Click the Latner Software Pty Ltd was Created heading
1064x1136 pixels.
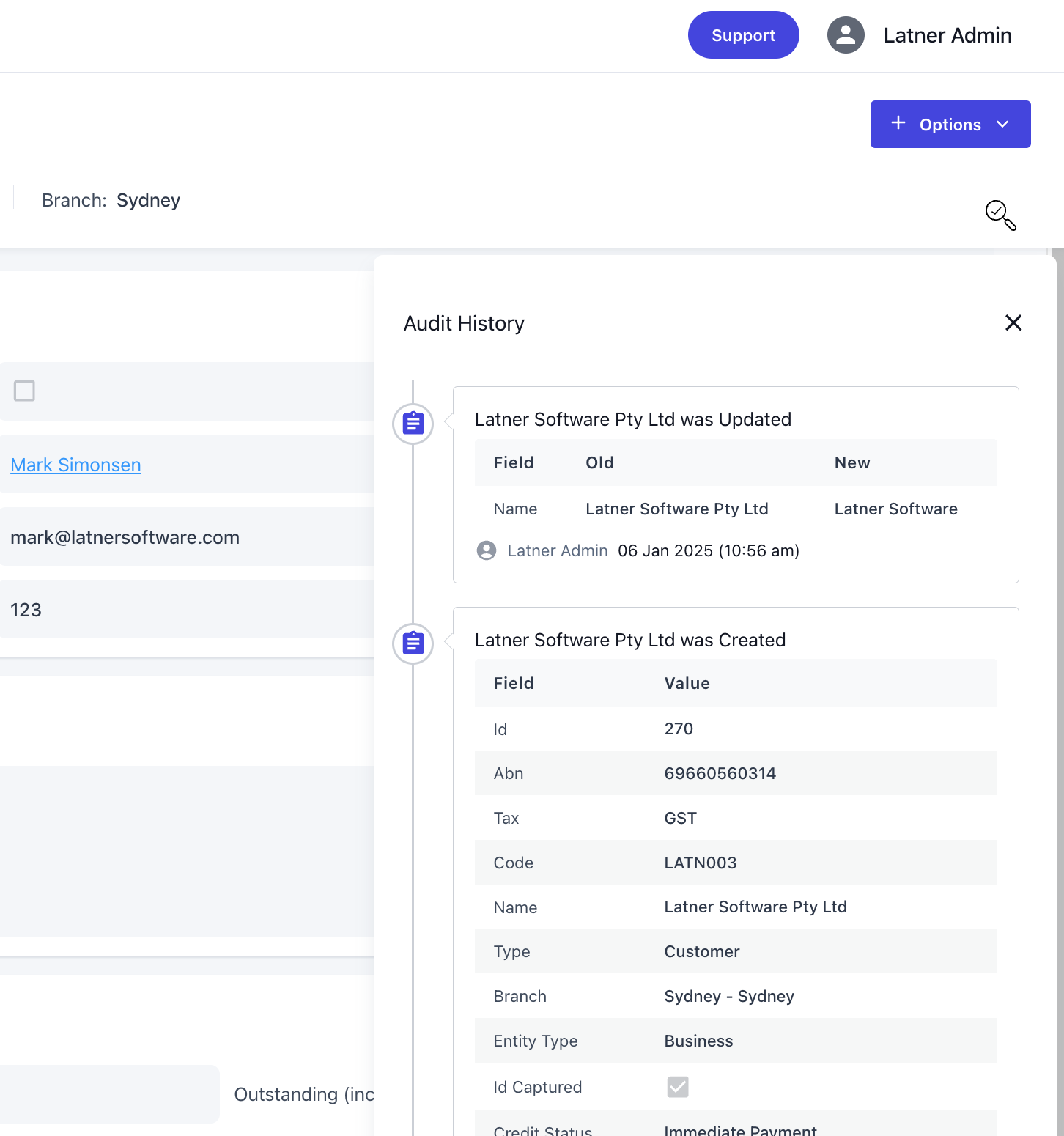629,640
